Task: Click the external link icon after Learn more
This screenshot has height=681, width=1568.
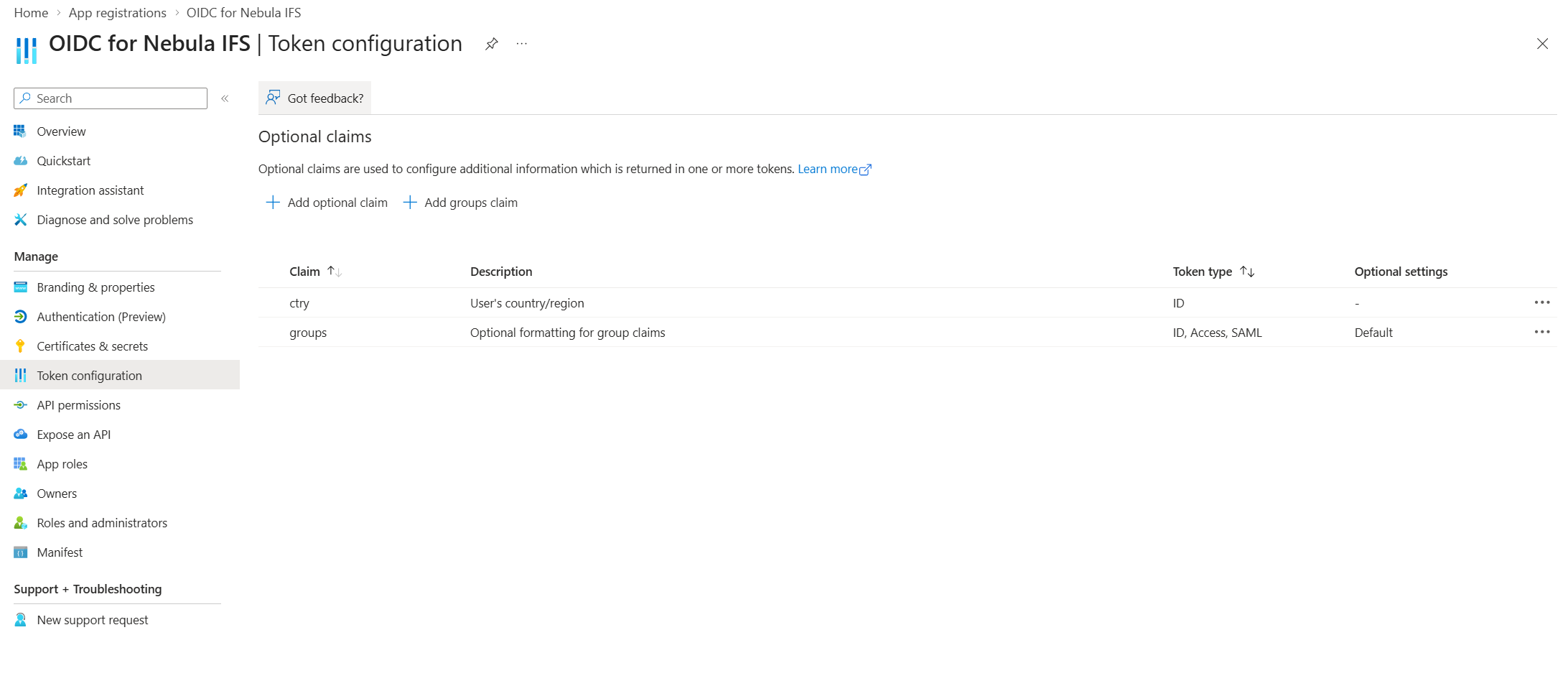Action: [866, 170]
